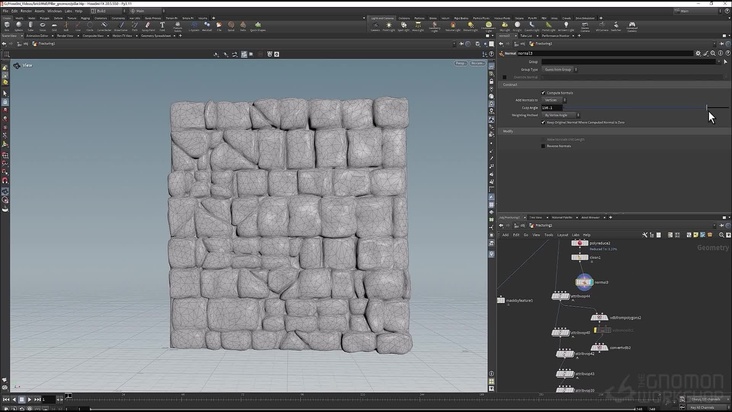Viewport: 732px width, 412px height.
Task: Select the File shelf tool
Action: click(218, 26)
